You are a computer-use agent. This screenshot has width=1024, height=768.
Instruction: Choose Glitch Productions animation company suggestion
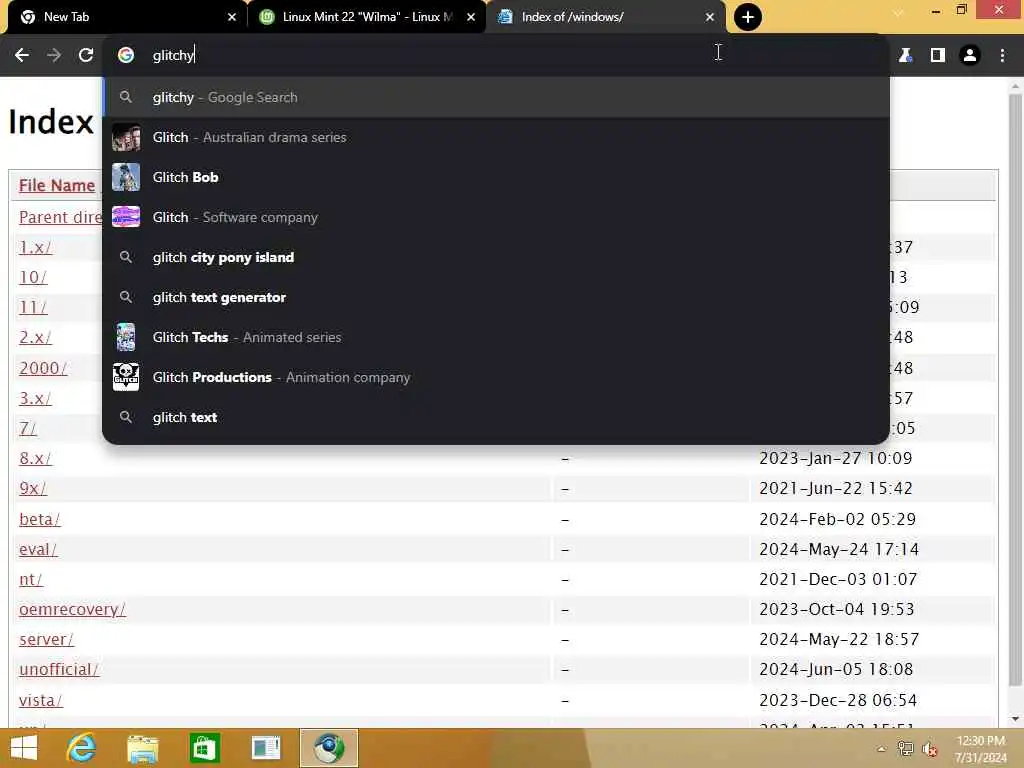[496, 377]
